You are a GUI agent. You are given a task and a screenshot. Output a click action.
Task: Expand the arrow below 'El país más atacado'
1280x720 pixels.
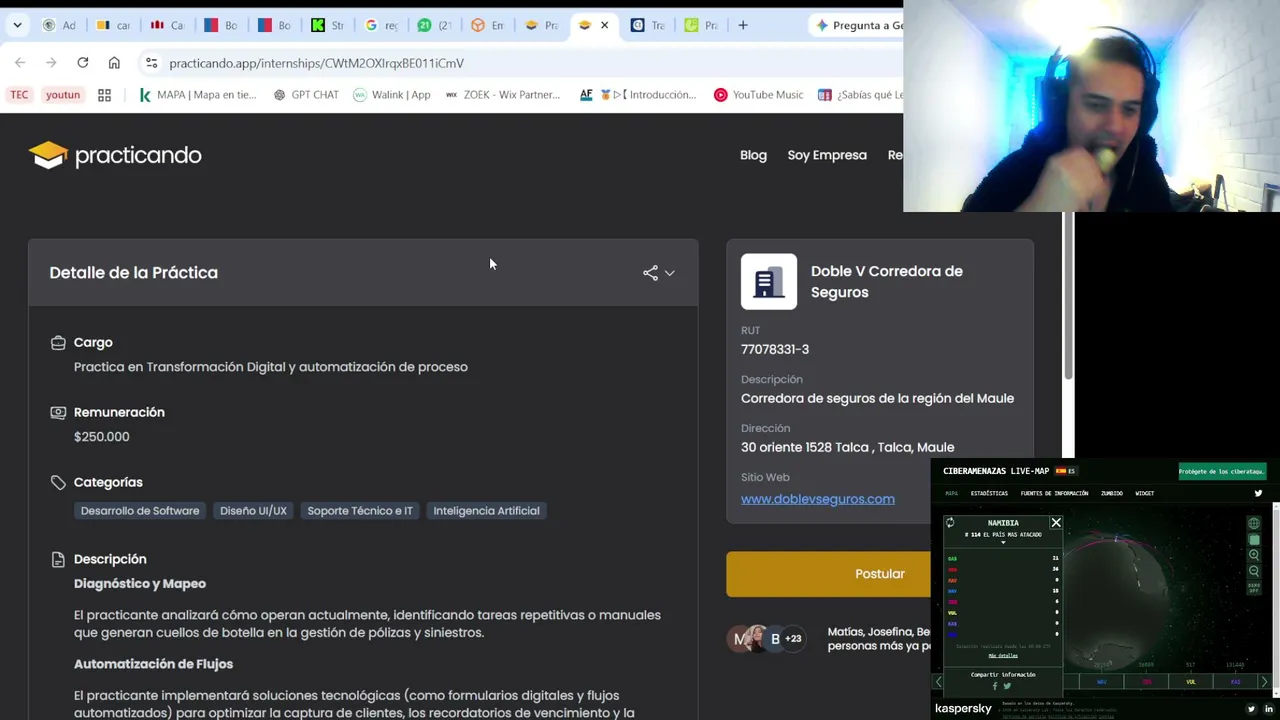click(x=1003, y=543)
